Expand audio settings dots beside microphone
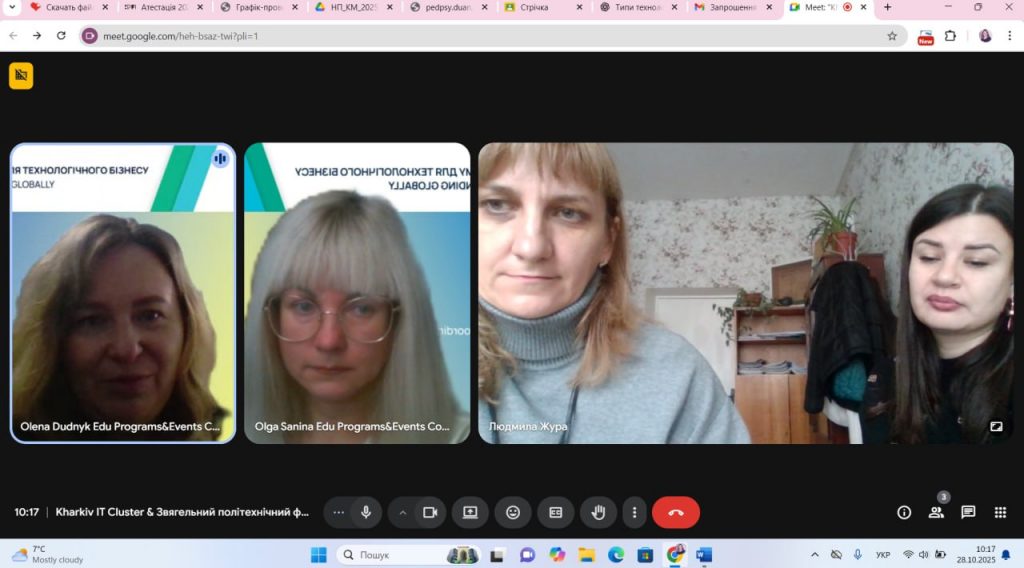Viewport: 1024px width, 568px height. pyautogui.click(x=338, y=512)
